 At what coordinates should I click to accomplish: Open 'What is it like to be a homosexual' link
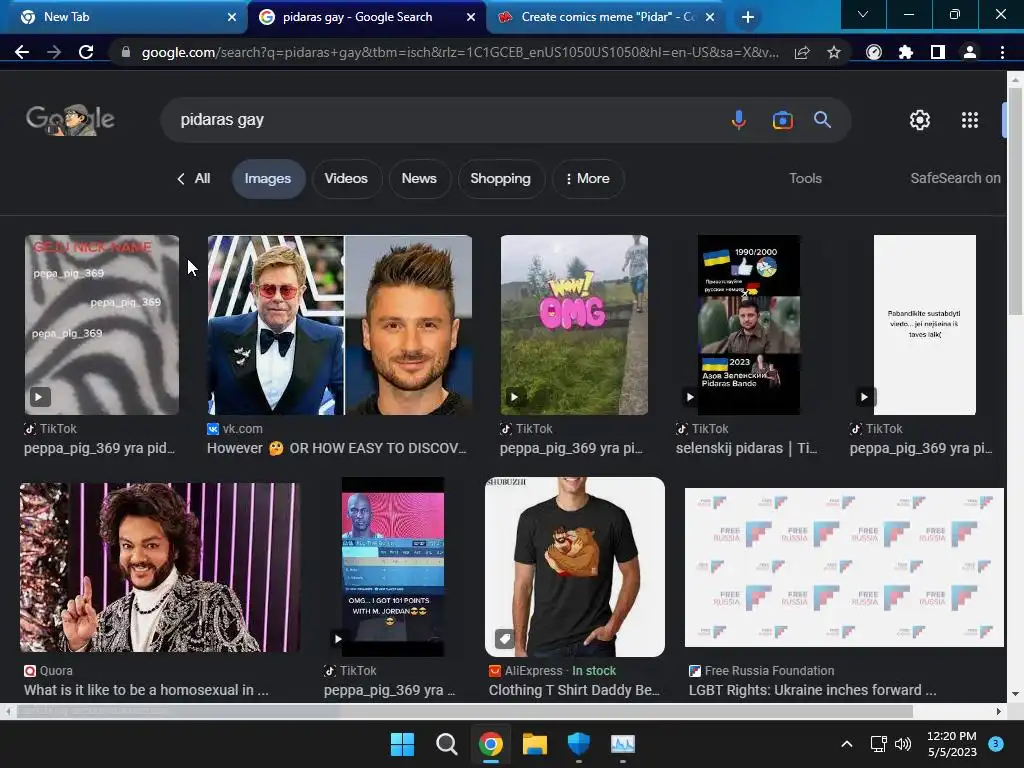coord(146,690)
